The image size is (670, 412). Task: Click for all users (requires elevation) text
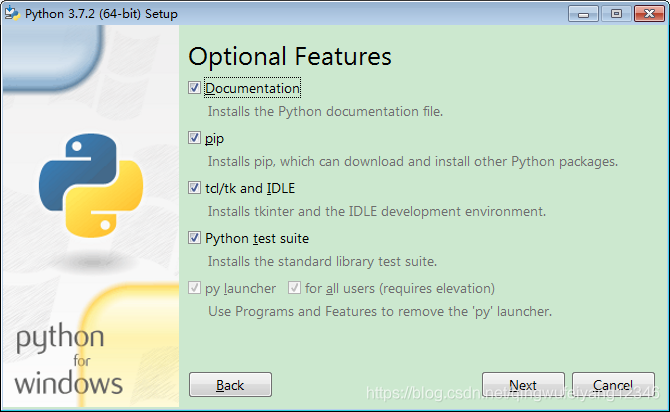pos(400,288)
